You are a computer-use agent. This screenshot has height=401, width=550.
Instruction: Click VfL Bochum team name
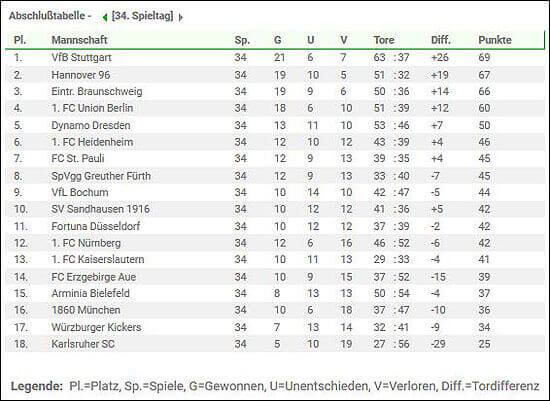click(80, 192)
